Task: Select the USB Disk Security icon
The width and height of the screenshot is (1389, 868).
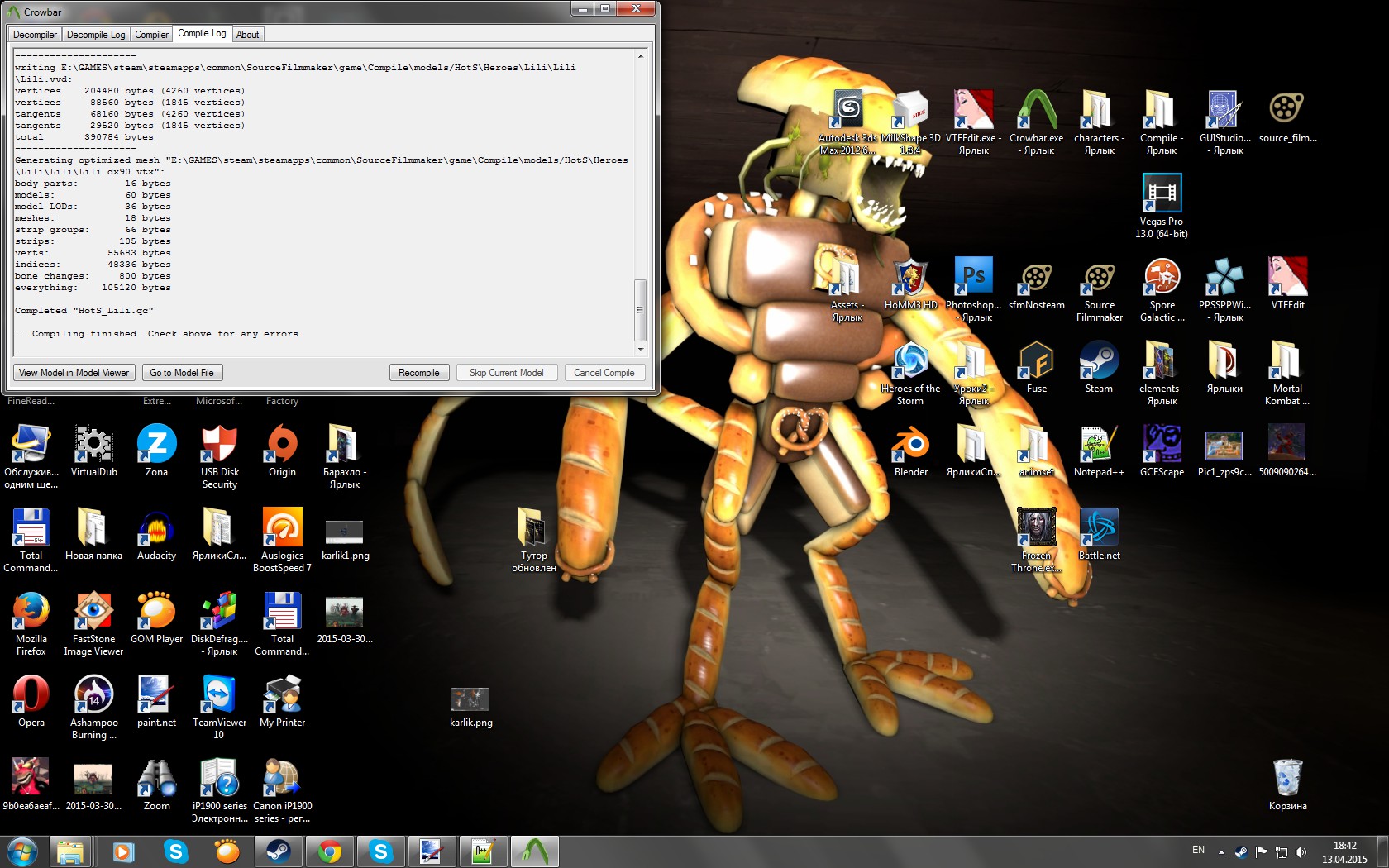Action: pyautogui.click(x=219, y=456)
